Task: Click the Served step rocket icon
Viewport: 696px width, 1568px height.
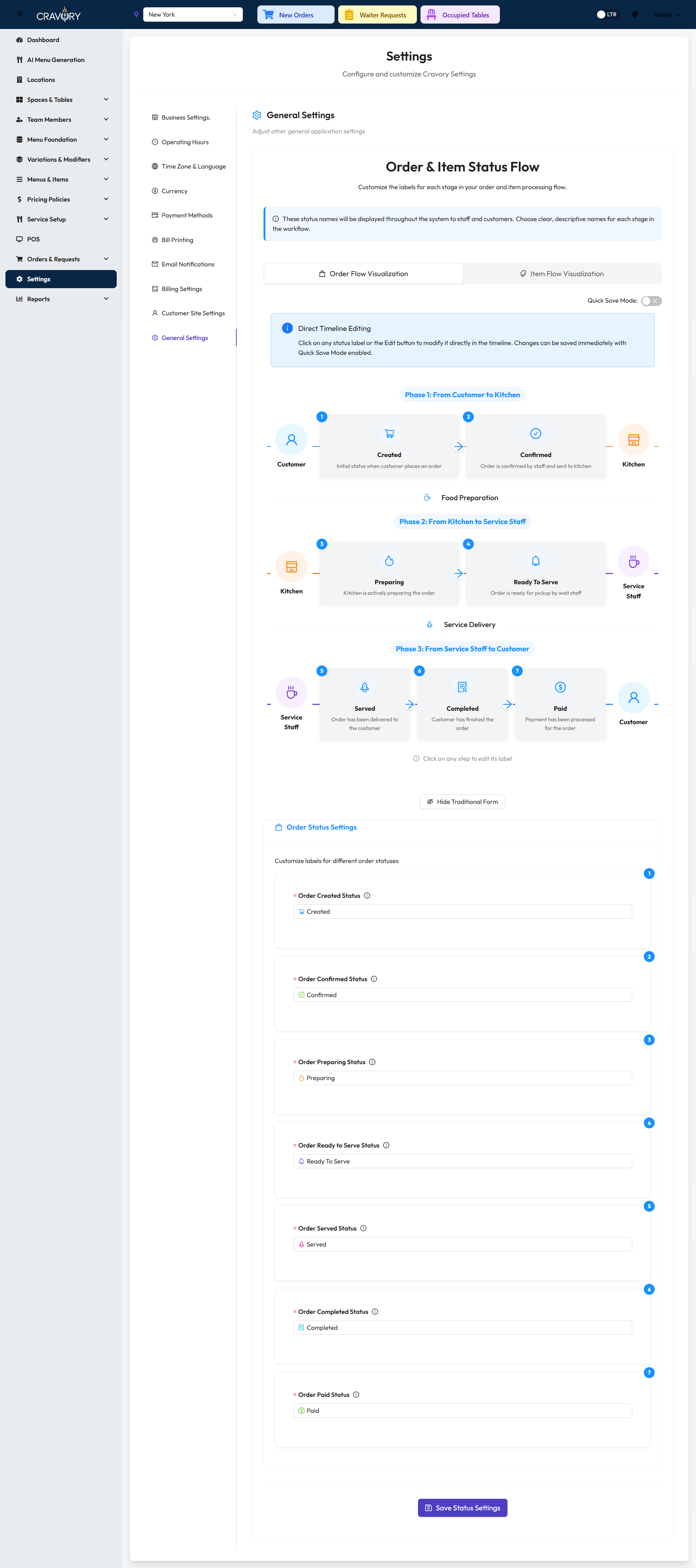Action: click(x=365, y=687)
